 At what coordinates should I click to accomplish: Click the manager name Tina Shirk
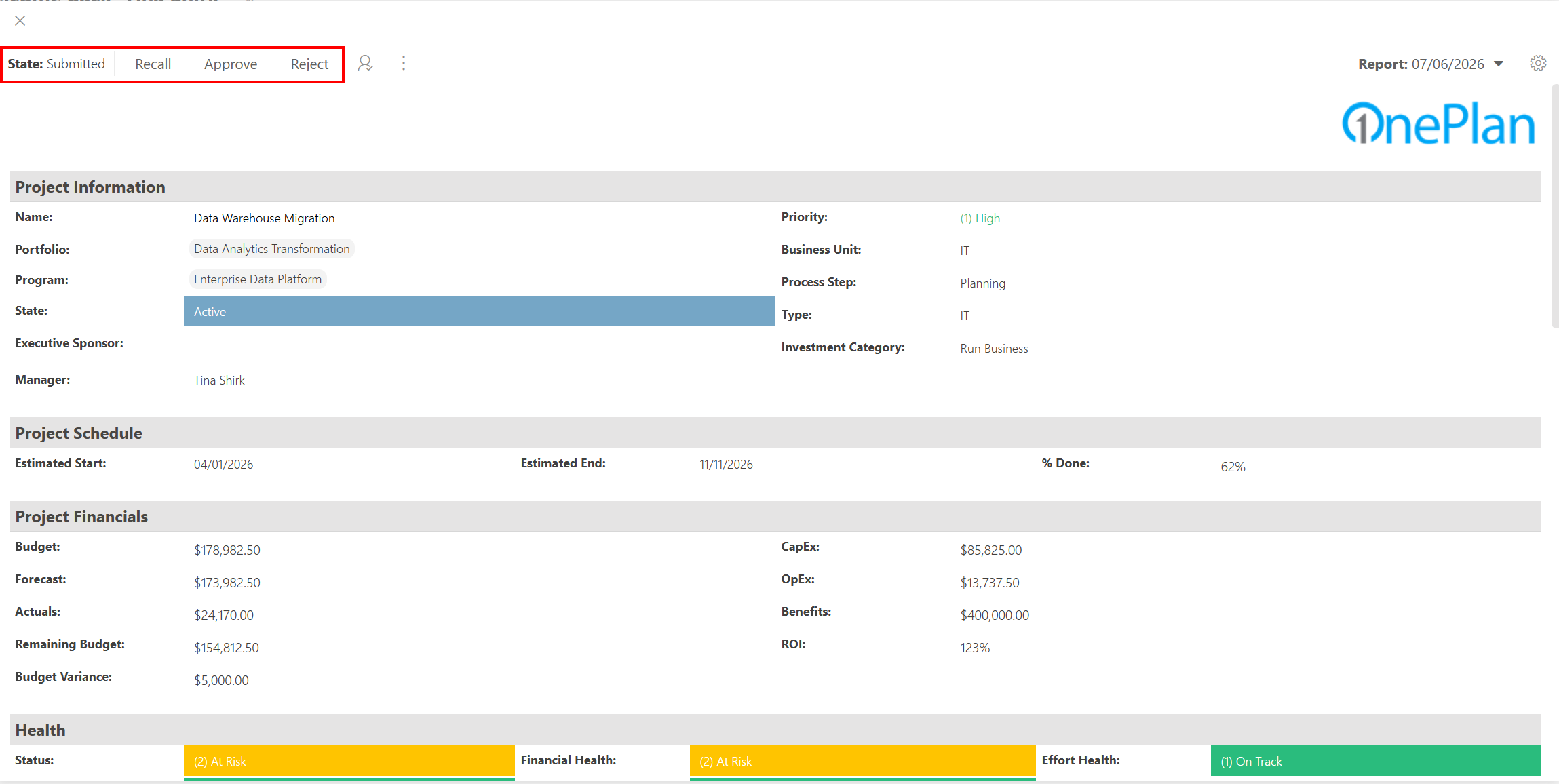[219, 380]
